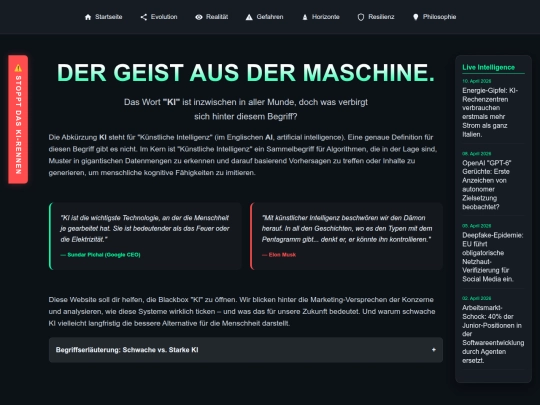Click the date 02. April 2026
The width and height of the screenshot is (540, 405).
point(477,298)
